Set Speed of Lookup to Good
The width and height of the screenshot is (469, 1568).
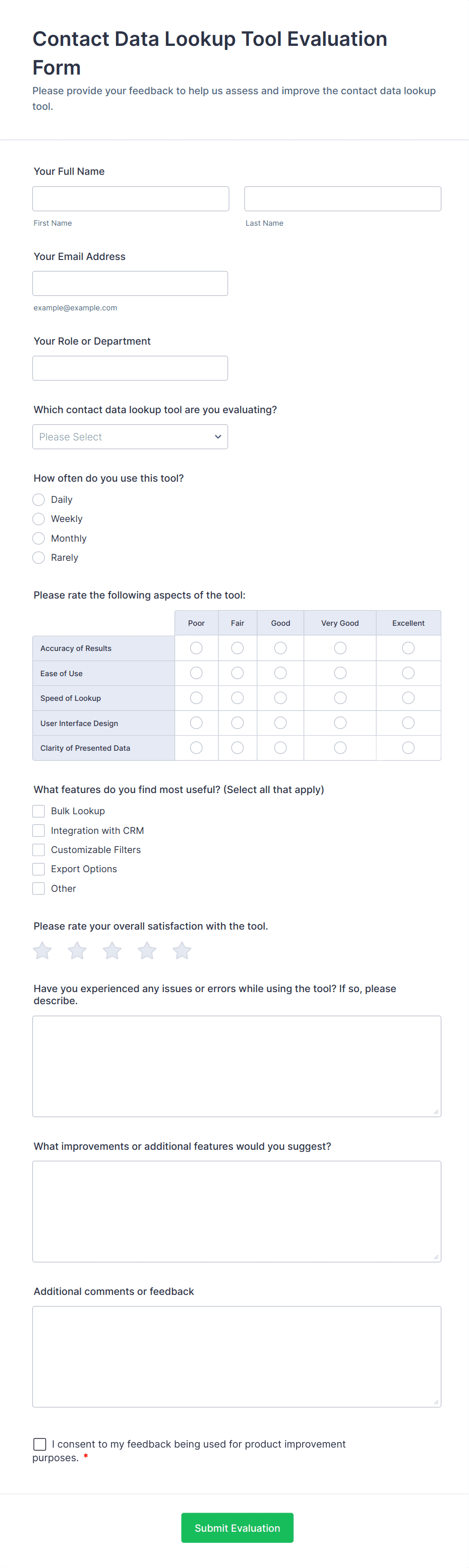pos(280,698)
